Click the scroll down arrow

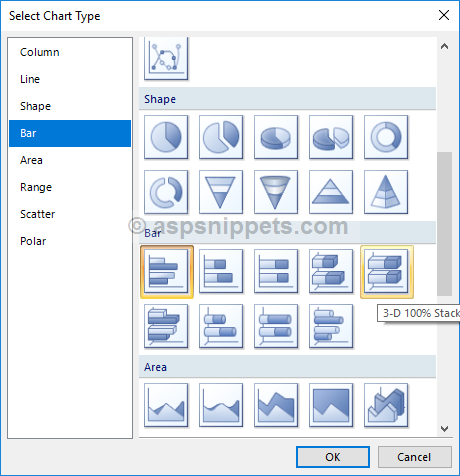(444, 428)
